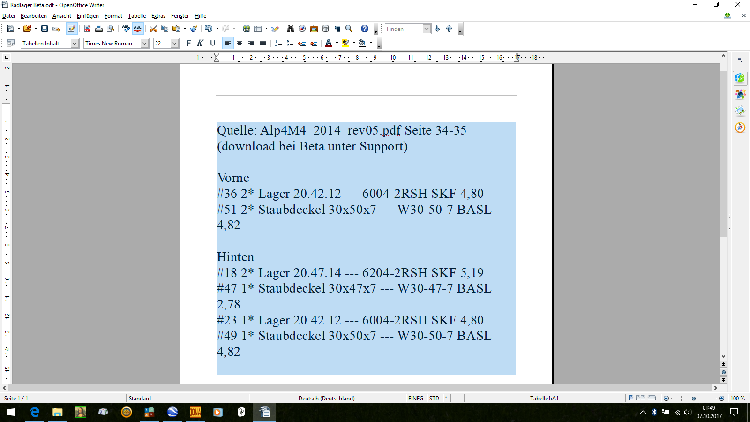Screen dimensions: 750x422
Task: Open the Times New Roman font dropdown
Action: click(x=144, y=43)
